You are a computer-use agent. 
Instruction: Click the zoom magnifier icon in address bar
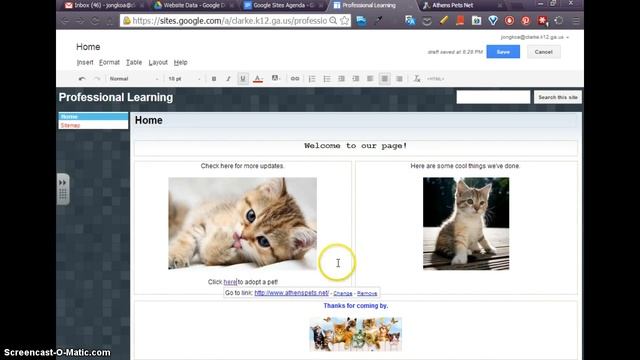click(x=333, y=20)
